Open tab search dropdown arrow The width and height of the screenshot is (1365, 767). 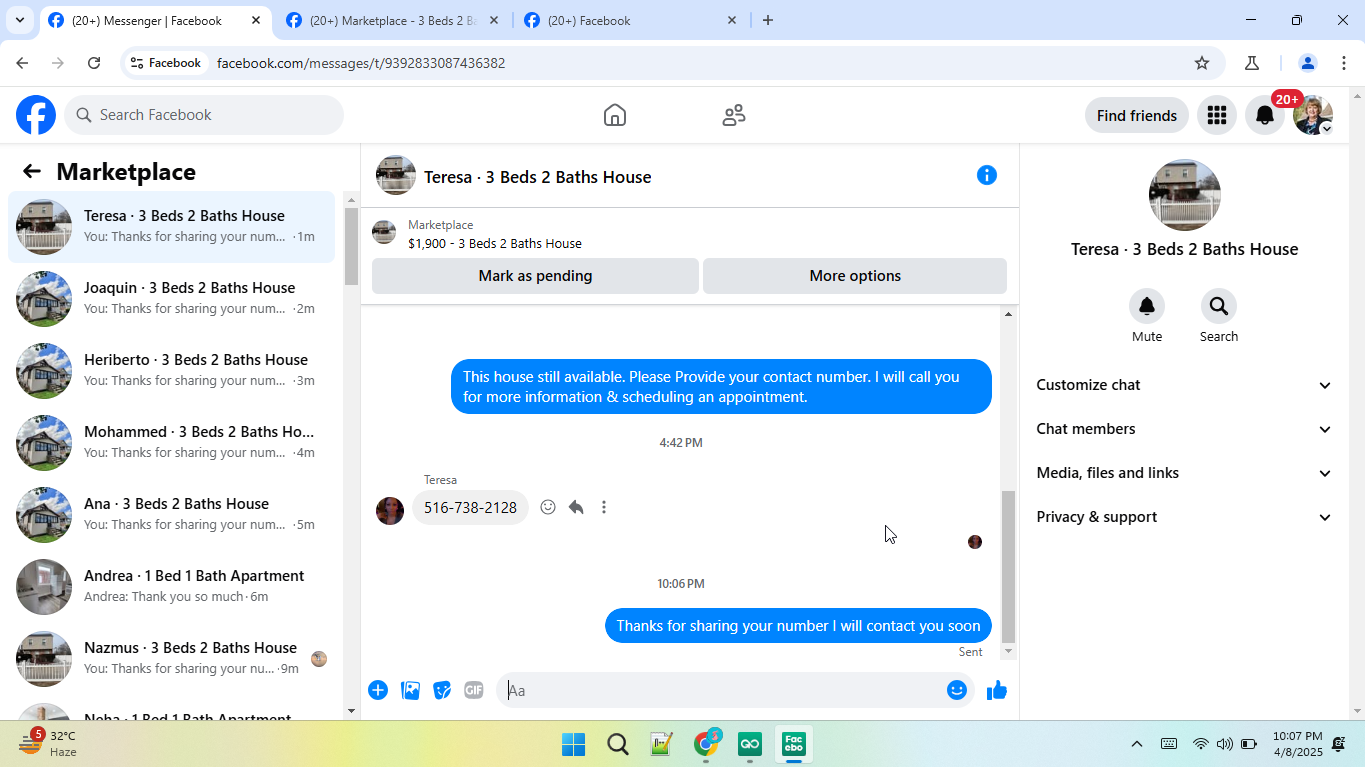click(19, 20)
